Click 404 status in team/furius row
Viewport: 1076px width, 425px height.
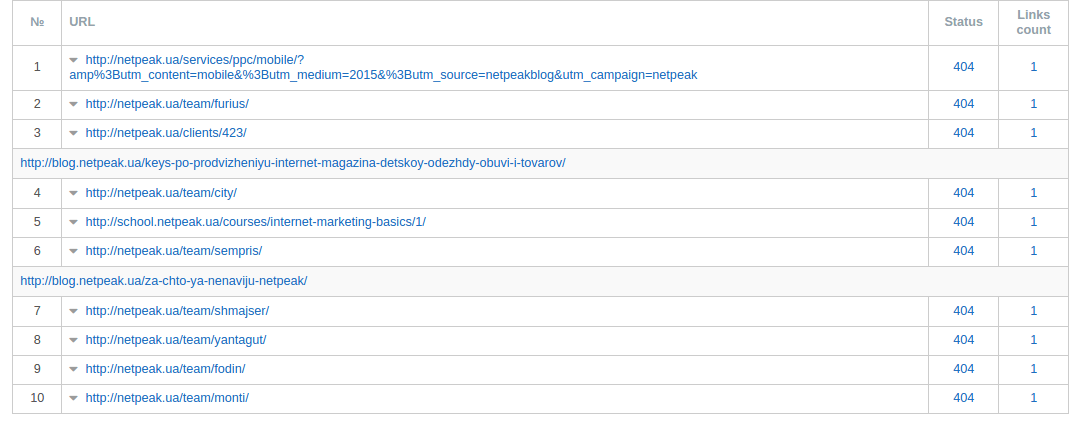(x=963, y=104)
